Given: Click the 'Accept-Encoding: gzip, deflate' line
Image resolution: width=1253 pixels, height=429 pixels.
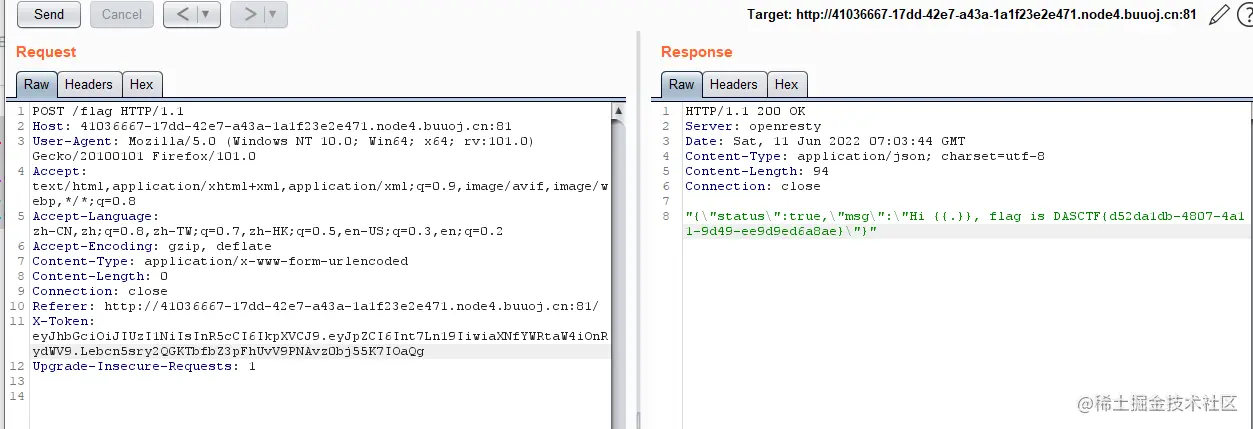Looking at the screenshot, I should [152, 246].
